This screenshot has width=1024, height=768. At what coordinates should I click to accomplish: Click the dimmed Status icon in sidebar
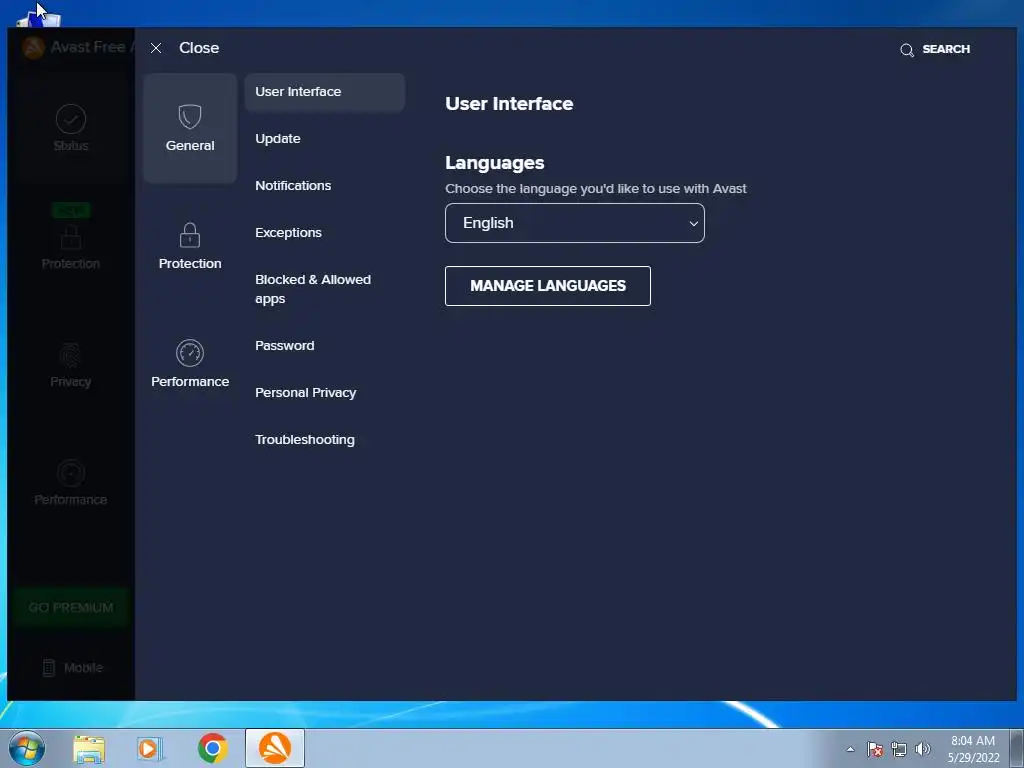[71, 120]
